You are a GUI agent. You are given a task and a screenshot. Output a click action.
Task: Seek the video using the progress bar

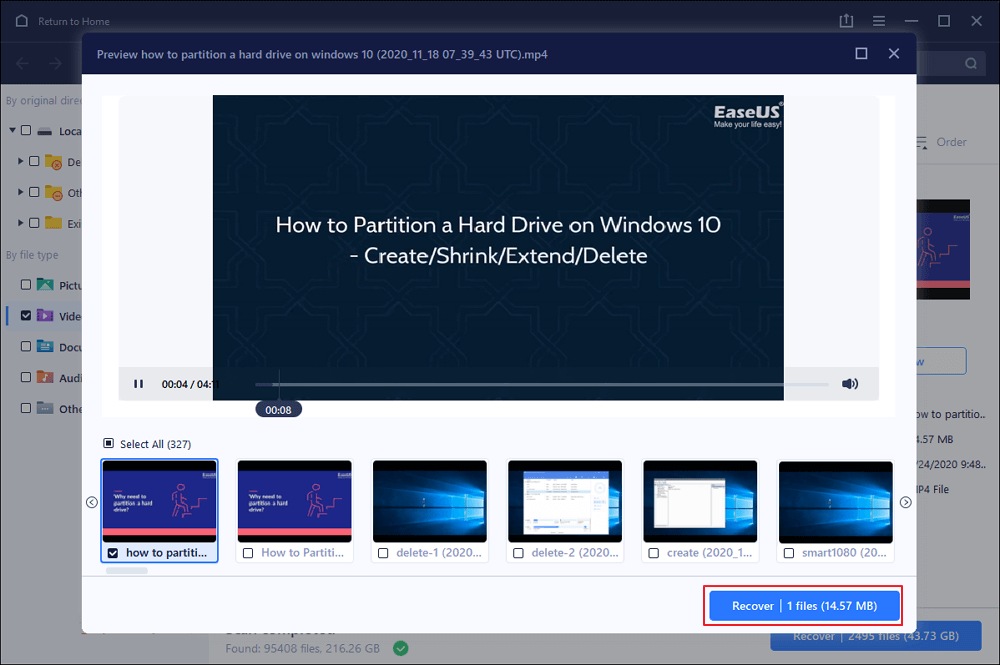coord(540,384)
